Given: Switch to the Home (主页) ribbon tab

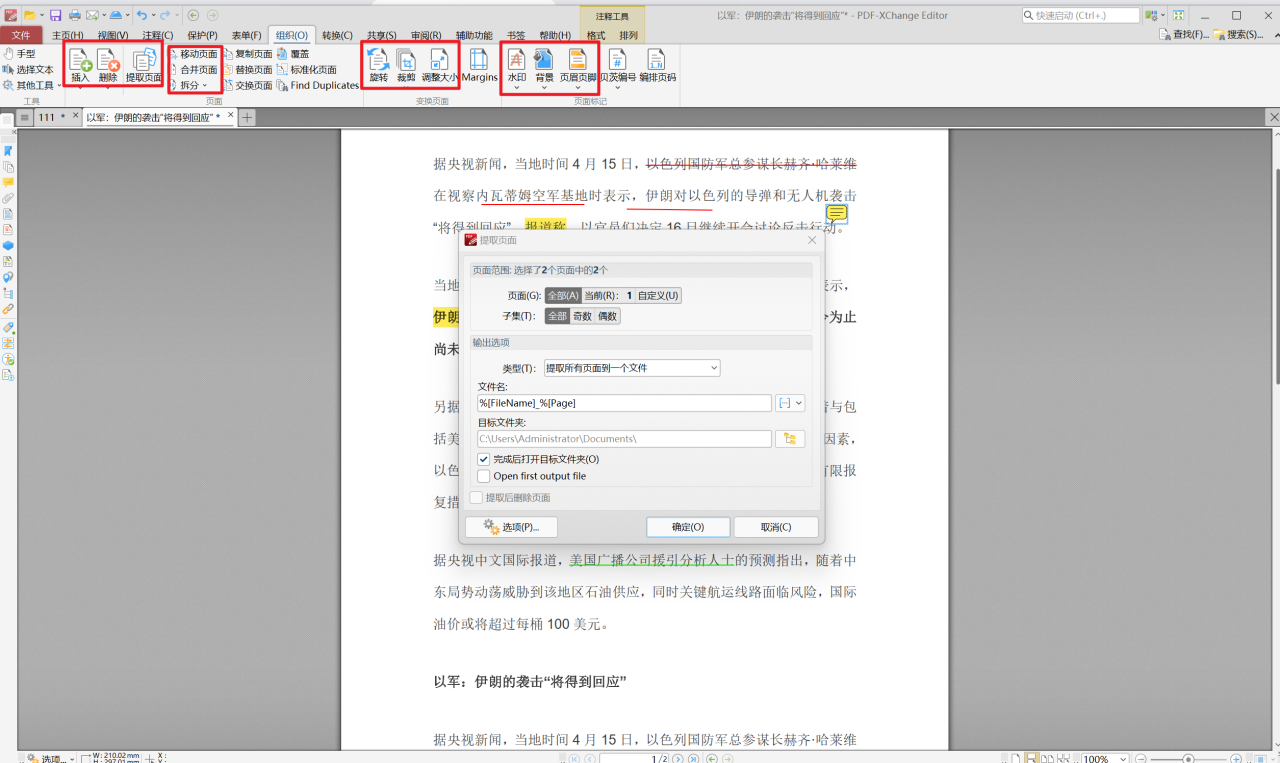Looking at the screenshot, I should pos(68,35).
